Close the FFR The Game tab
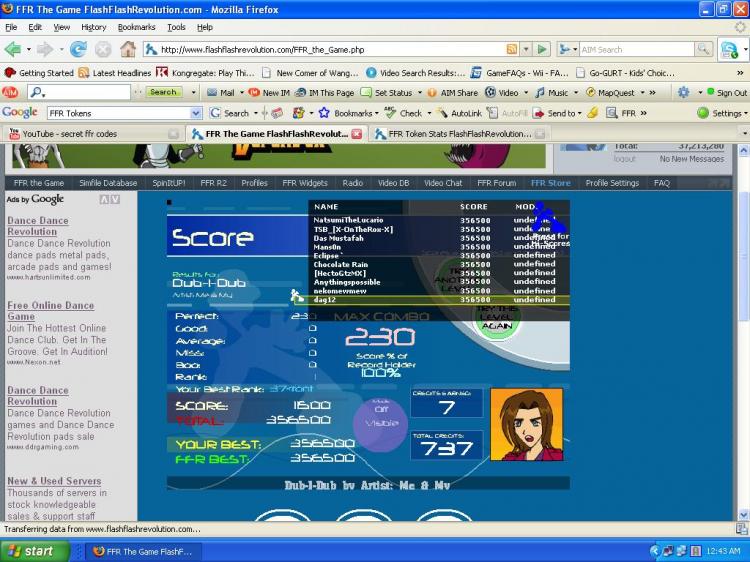Viewport: 750px width, 562px height. pyautogui.click(x=357, y=134)
